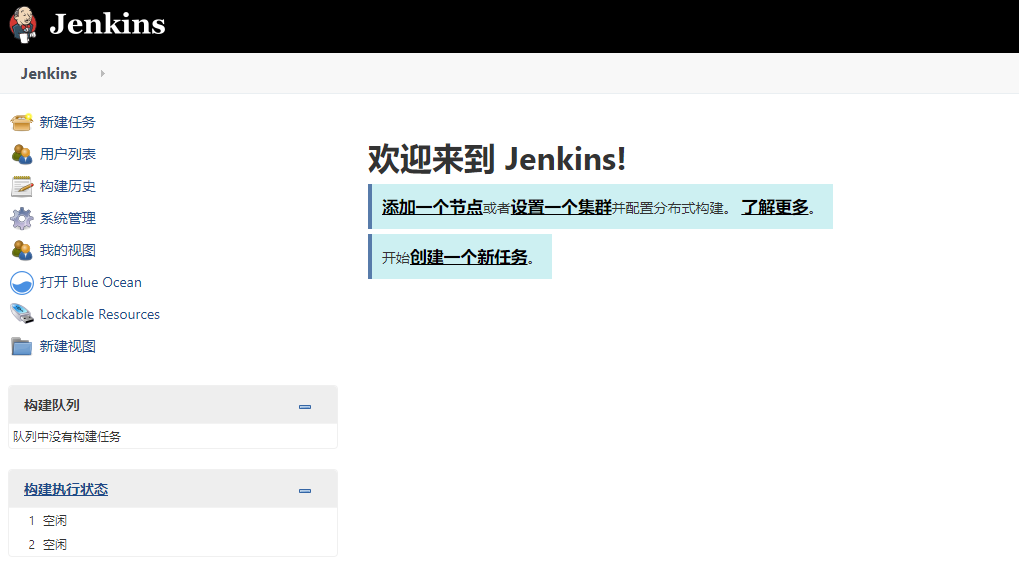1019x577 pixels.
Task: Click the 队列中没有构建任务 text
Action: [x=67, y=437]
